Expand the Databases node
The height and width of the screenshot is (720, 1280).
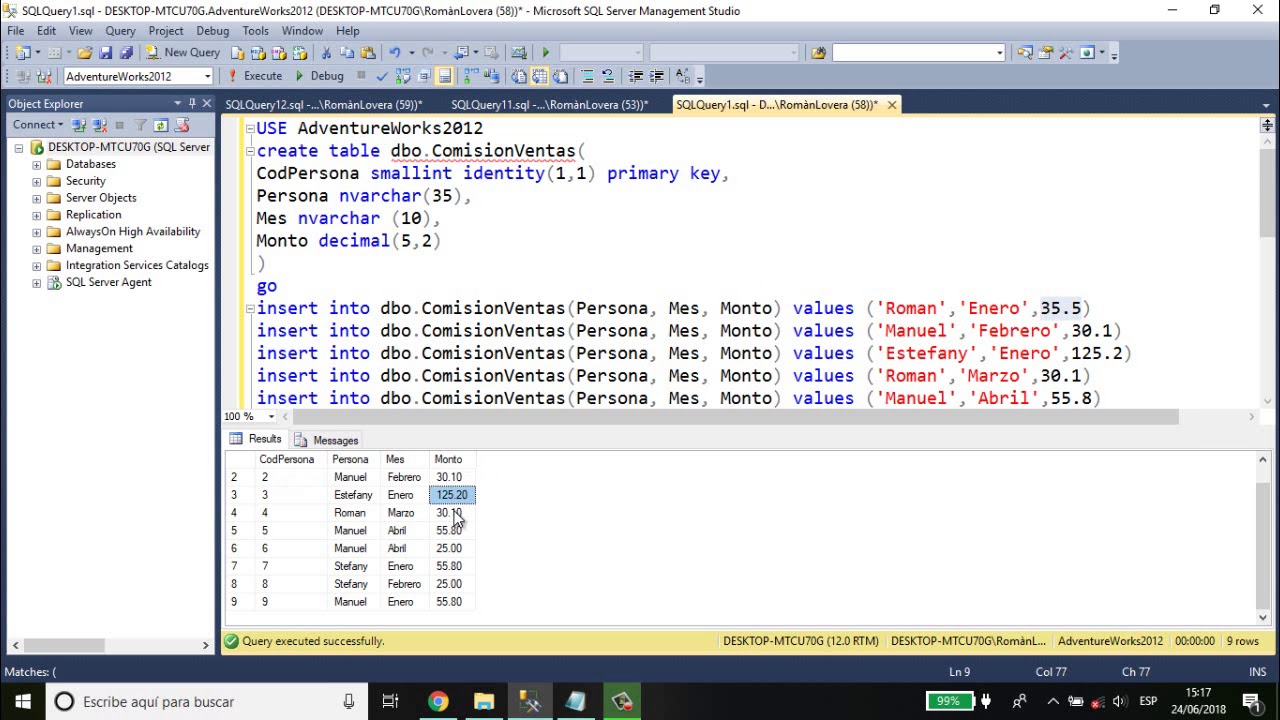coord(37,164)
